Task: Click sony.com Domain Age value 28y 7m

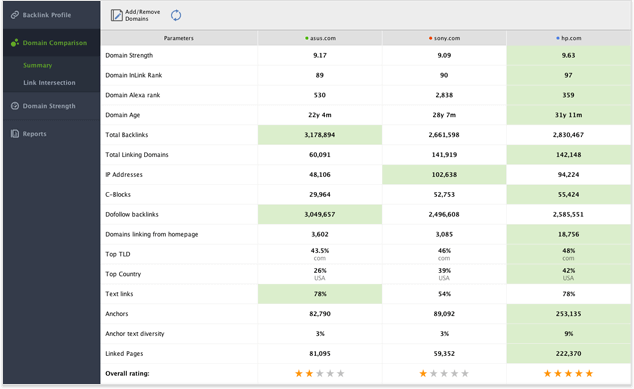Action: pos(444,115)
